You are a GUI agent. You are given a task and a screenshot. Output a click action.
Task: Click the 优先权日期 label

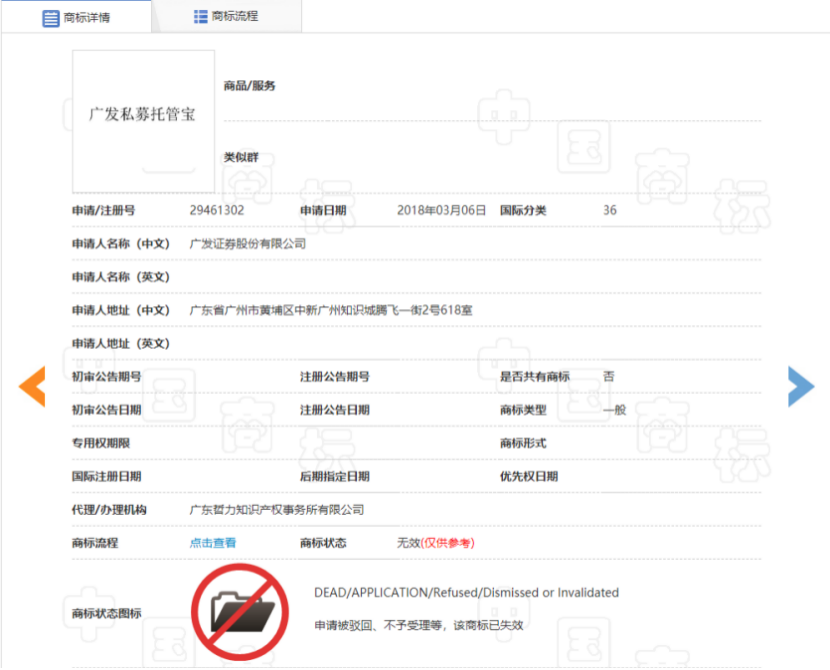[529, 476]
